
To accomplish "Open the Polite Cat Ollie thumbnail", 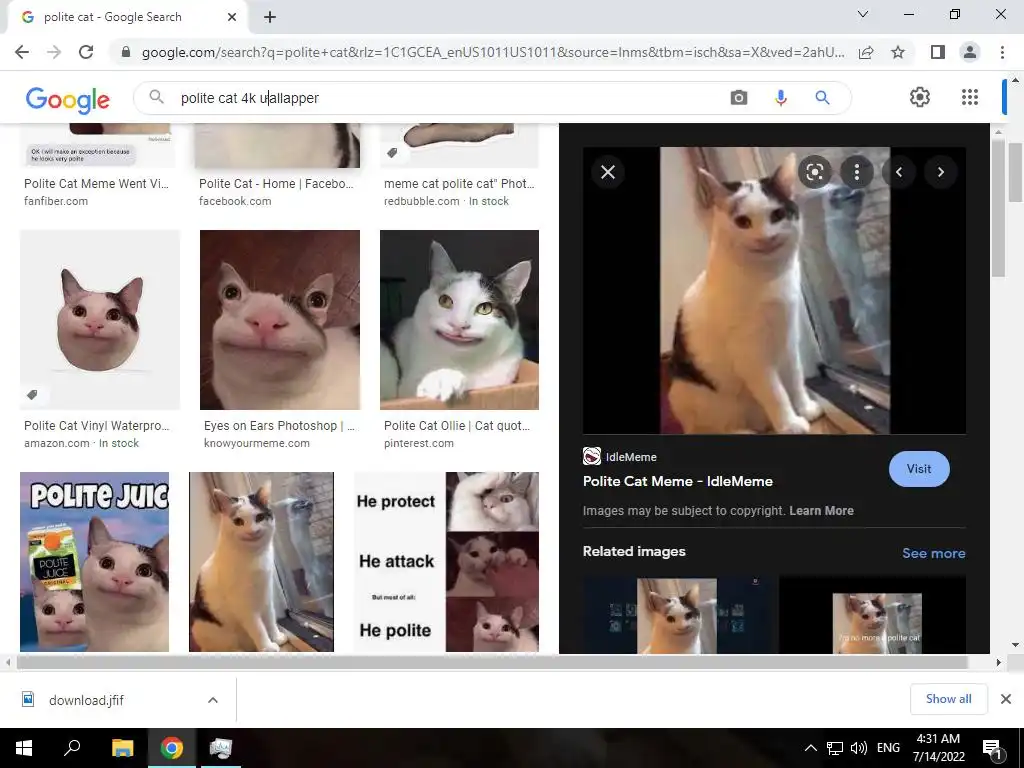I will pos(459,319).
